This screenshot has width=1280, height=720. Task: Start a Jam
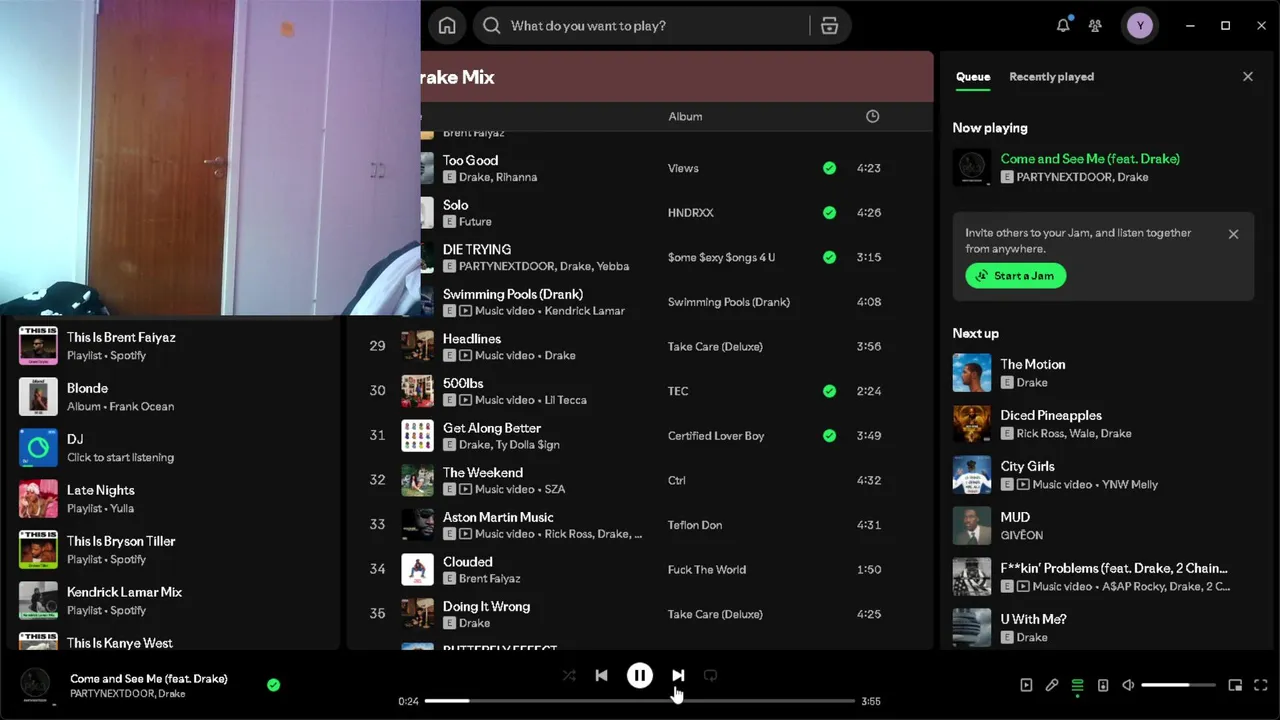click(x=1016, y=276)
